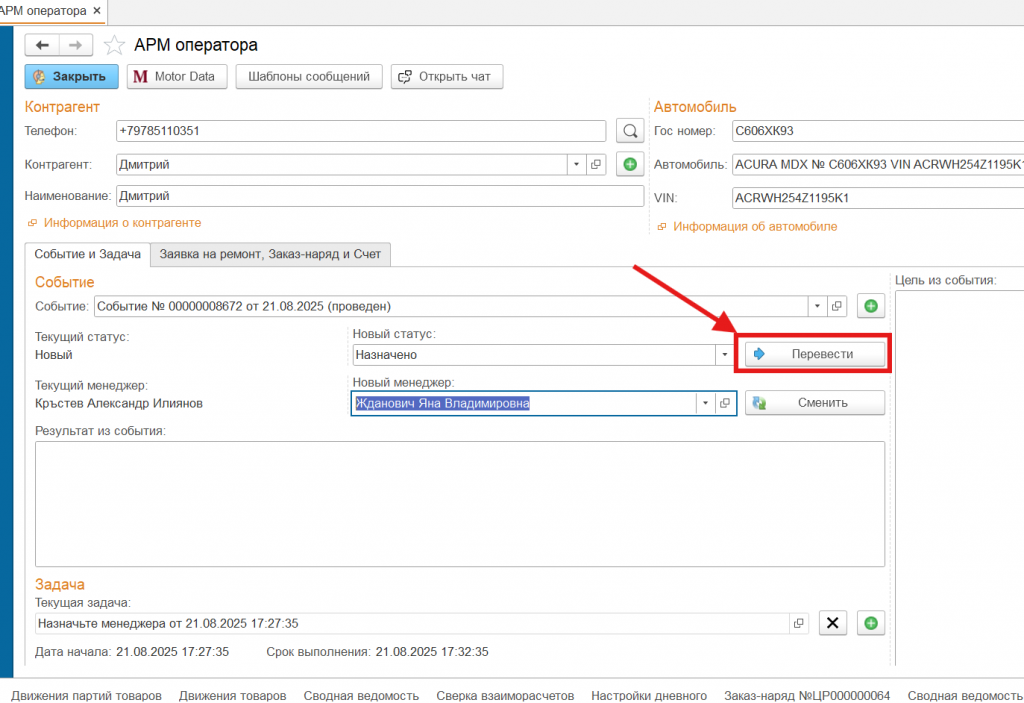1024x703 pixels.
Task: Click into the Результат из события text area
Action: coord(460,503)
